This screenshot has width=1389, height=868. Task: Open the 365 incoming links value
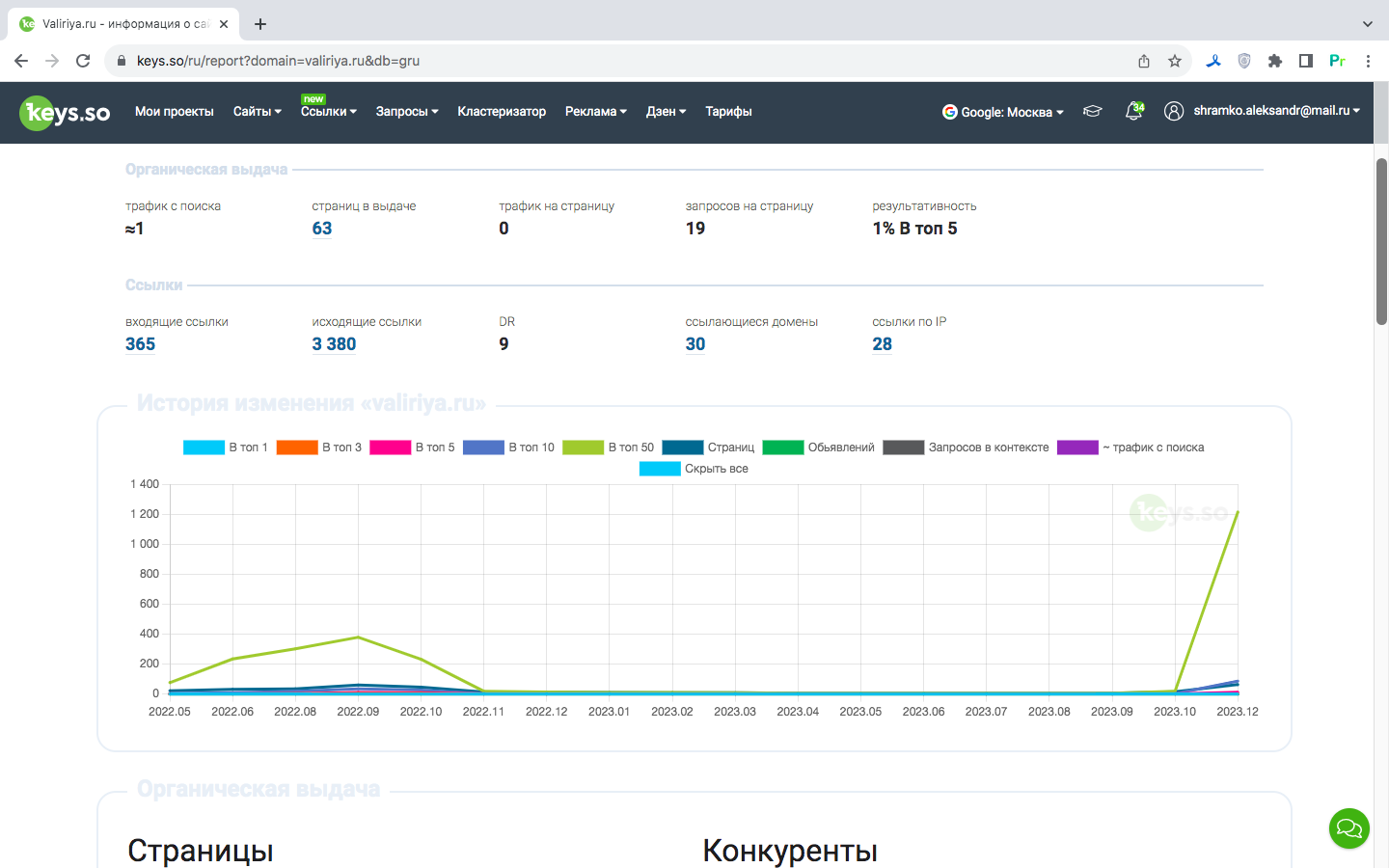[x=141, y=344]
